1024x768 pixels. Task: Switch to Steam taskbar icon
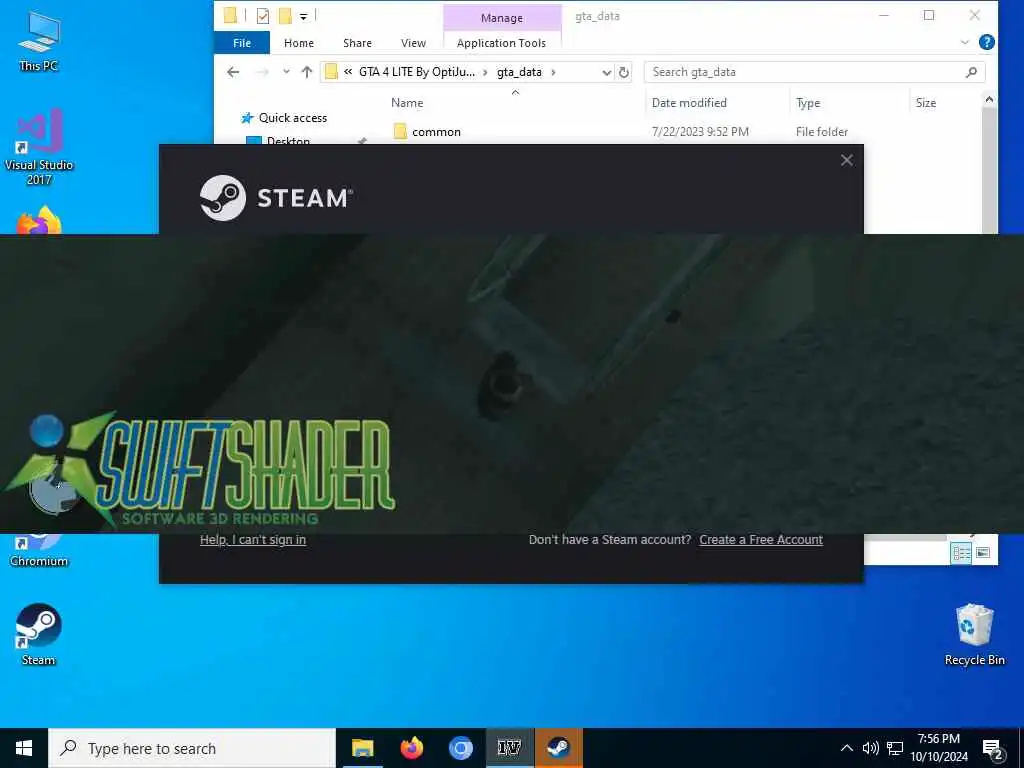tap(558, 748)
